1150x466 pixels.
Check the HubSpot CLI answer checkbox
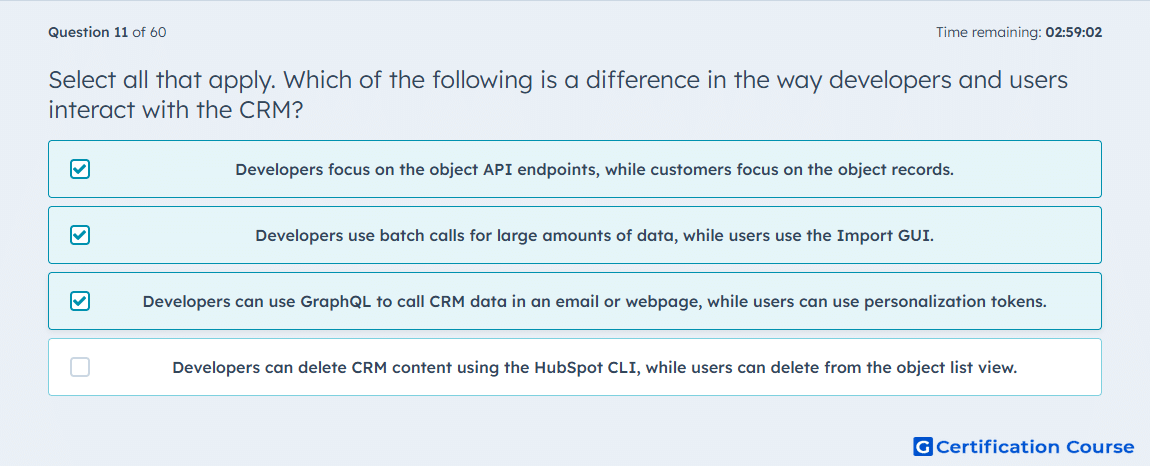click(80, 367)
